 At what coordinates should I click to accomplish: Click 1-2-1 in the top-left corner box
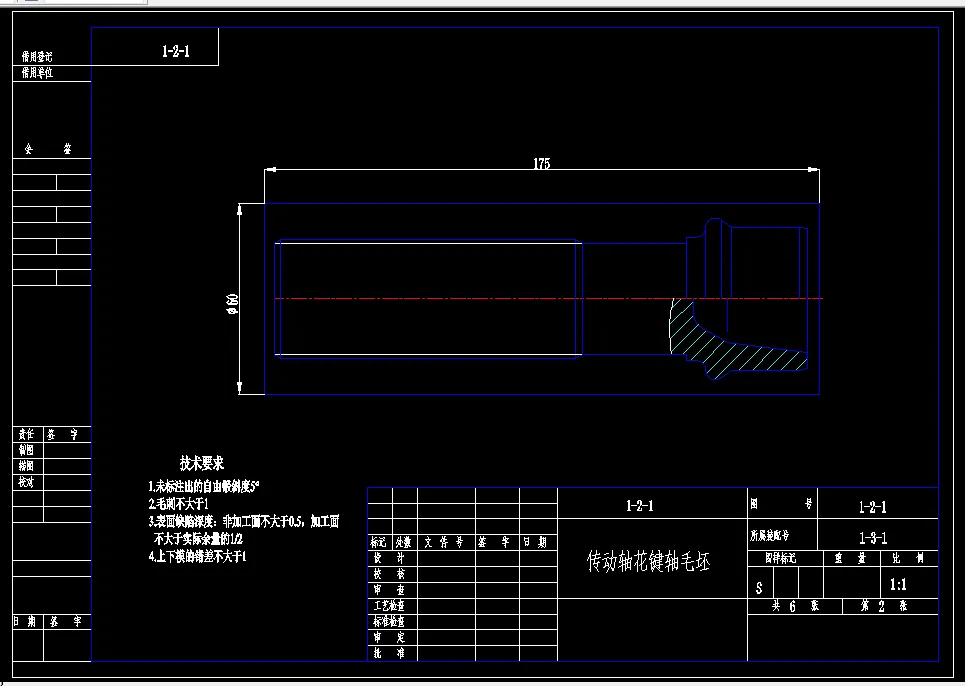tap(175, 51)
